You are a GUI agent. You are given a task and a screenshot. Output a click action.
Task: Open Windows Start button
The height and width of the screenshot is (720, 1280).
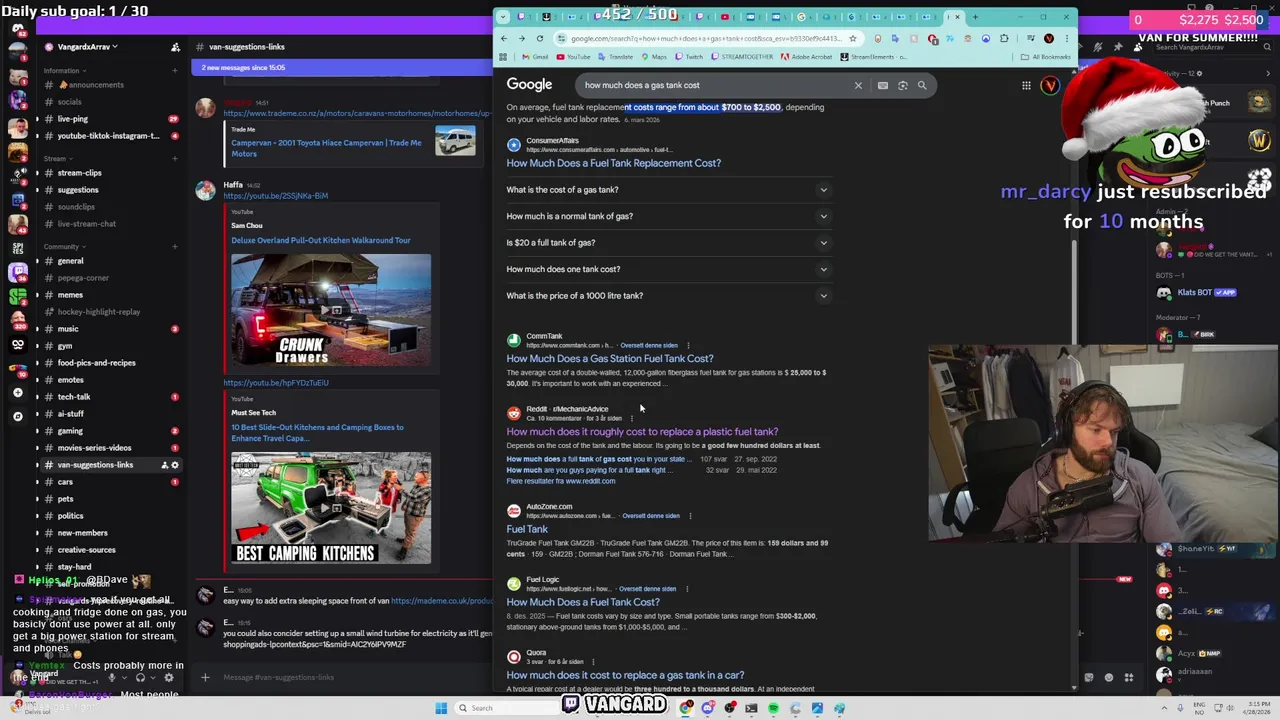(x=441, y=708)
